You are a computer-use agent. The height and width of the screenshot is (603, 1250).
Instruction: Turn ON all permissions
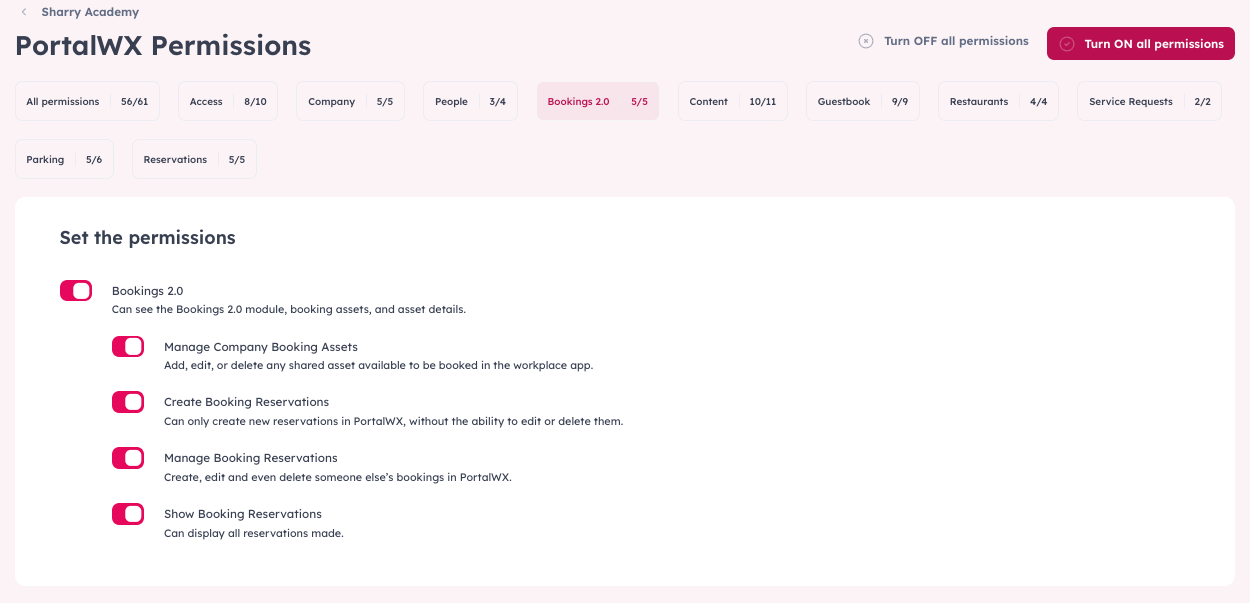click(x=1141, y=44)
